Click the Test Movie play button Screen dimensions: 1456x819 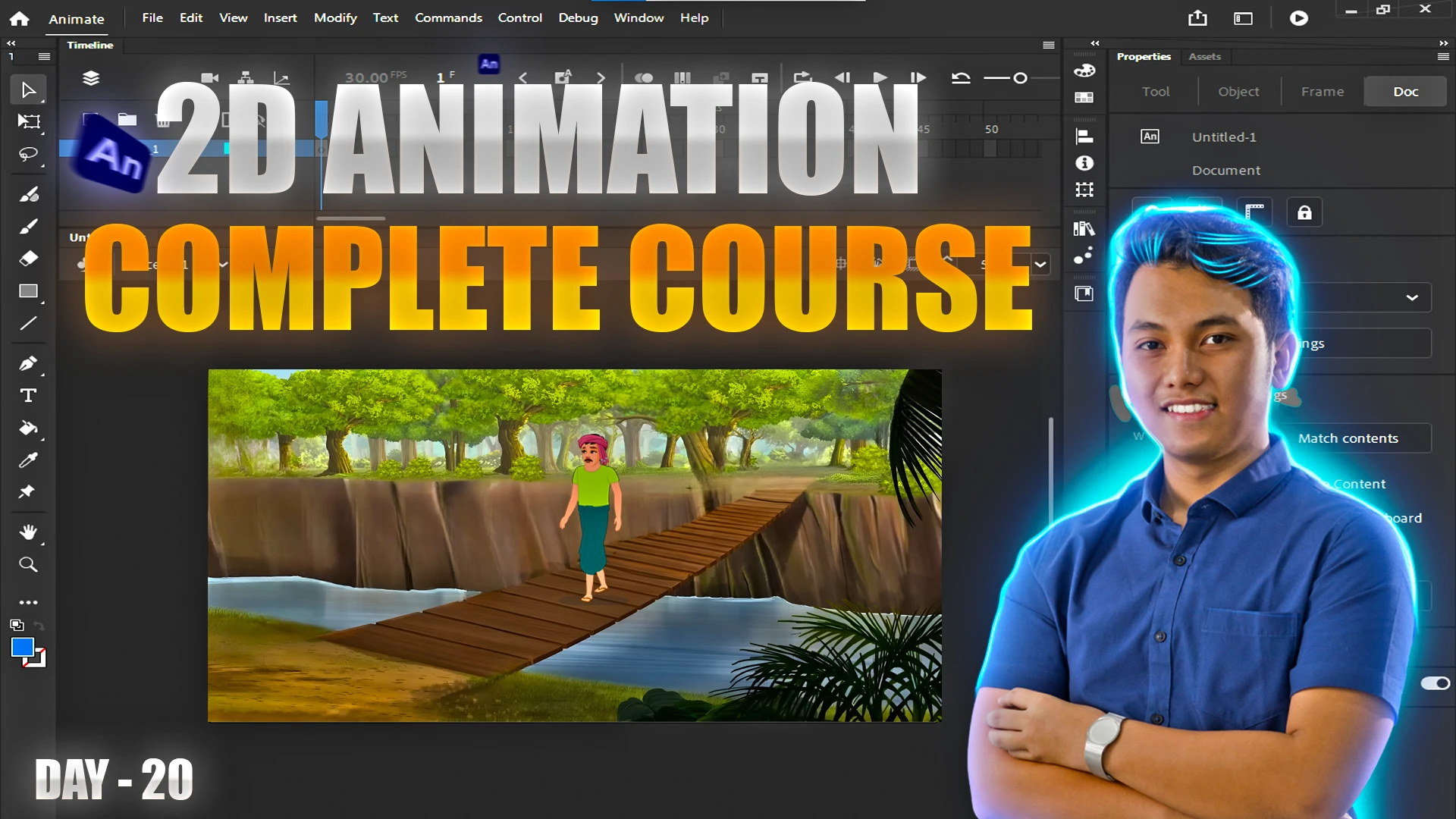(1299, 17)
